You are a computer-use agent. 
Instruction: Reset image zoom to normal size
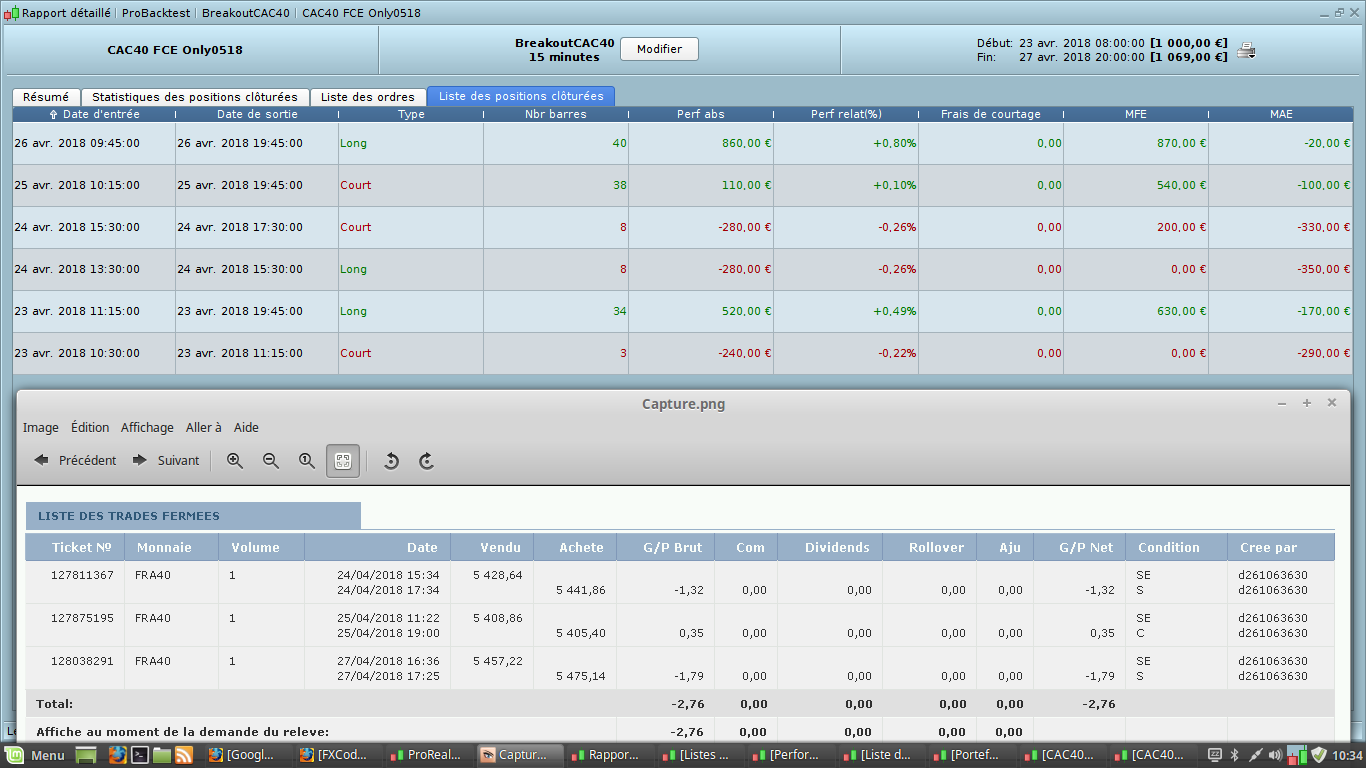click(307, 461)
